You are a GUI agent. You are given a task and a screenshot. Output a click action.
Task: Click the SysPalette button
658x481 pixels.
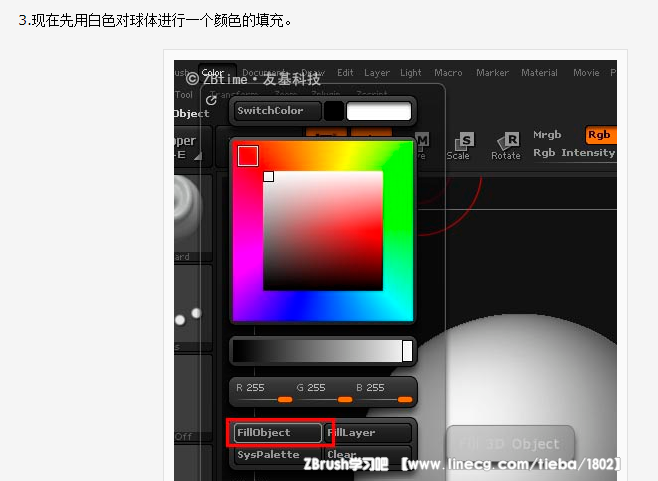tap(277, 455)
